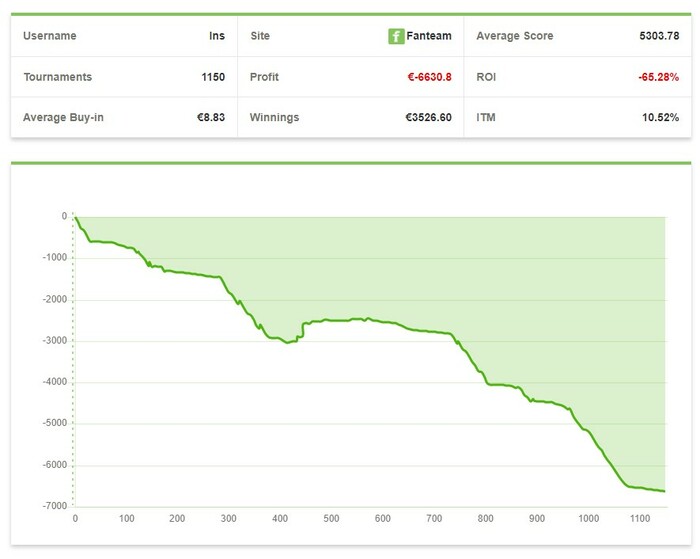Select the Average Score label

(514, 36)
